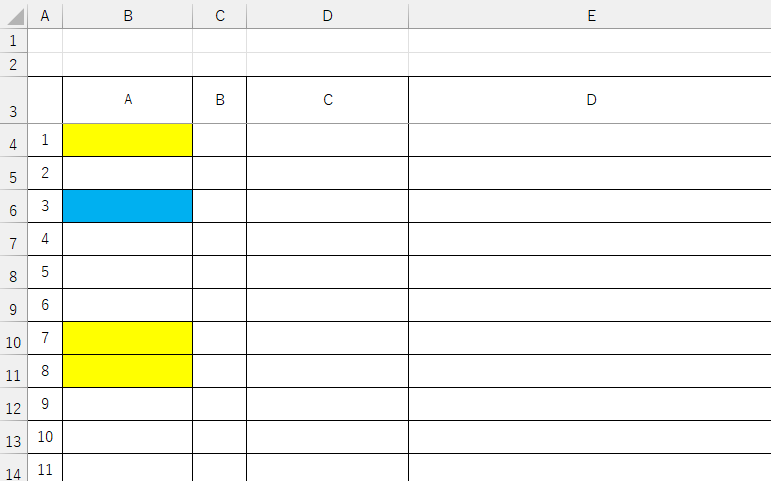Select spreadsheet column B via its header
The height and width of the screenshot is (481, 771).
click(128, 15)
